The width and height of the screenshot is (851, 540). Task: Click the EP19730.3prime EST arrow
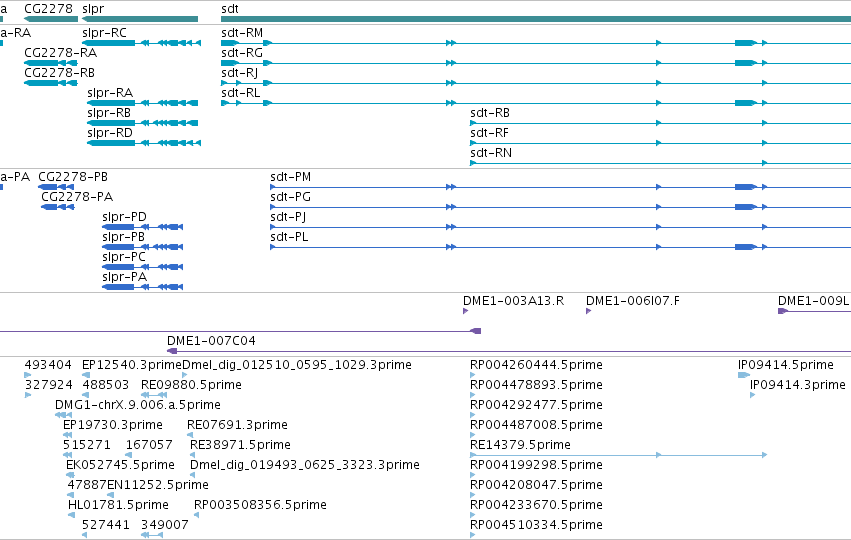(x=68, y=436)
